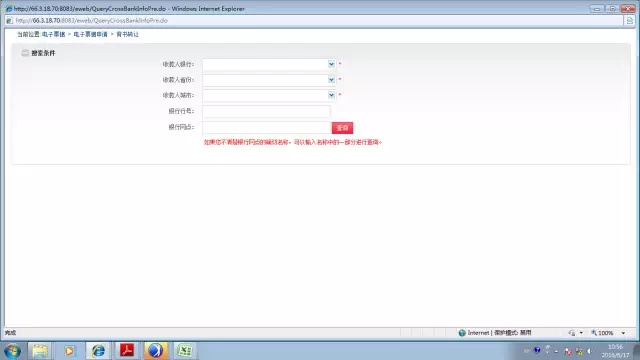640x360 pixels.
Task: Click the 搜索条件 panel header icon
Action: click(25, 53)
